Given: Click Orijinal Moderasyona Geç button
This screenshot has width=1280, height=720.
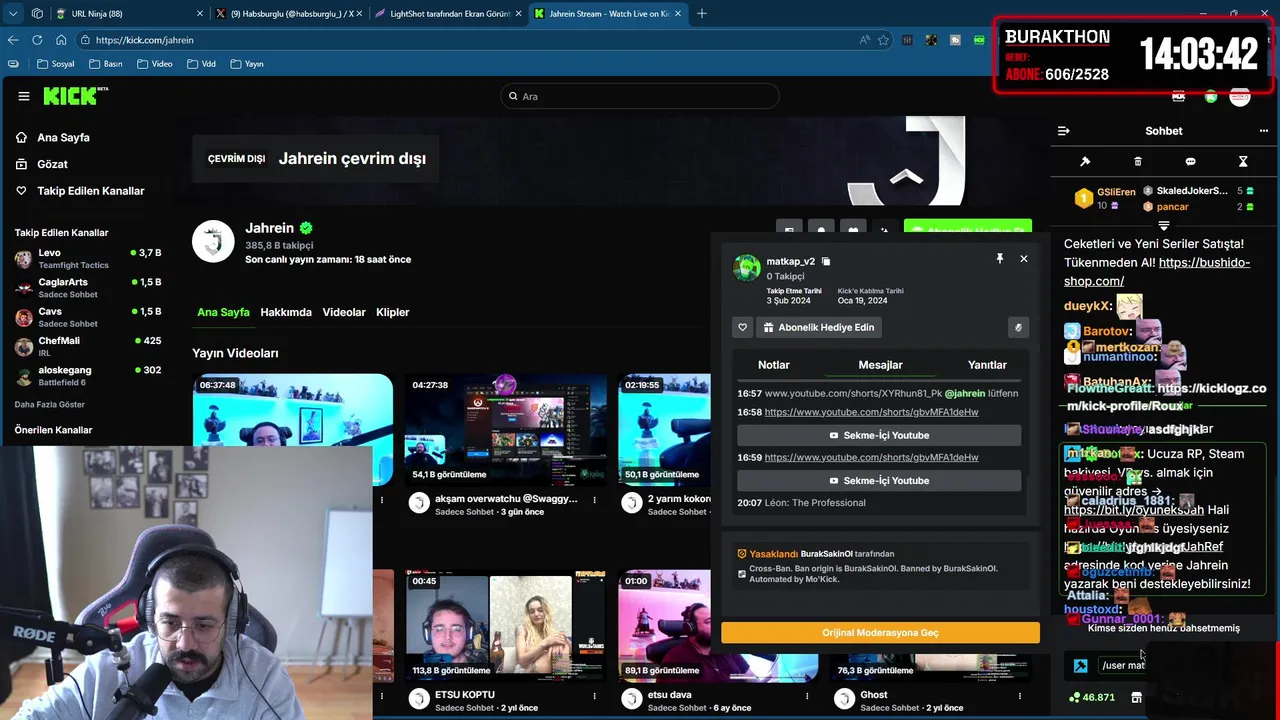Looking at the screenshot, I should coord(880,633).
